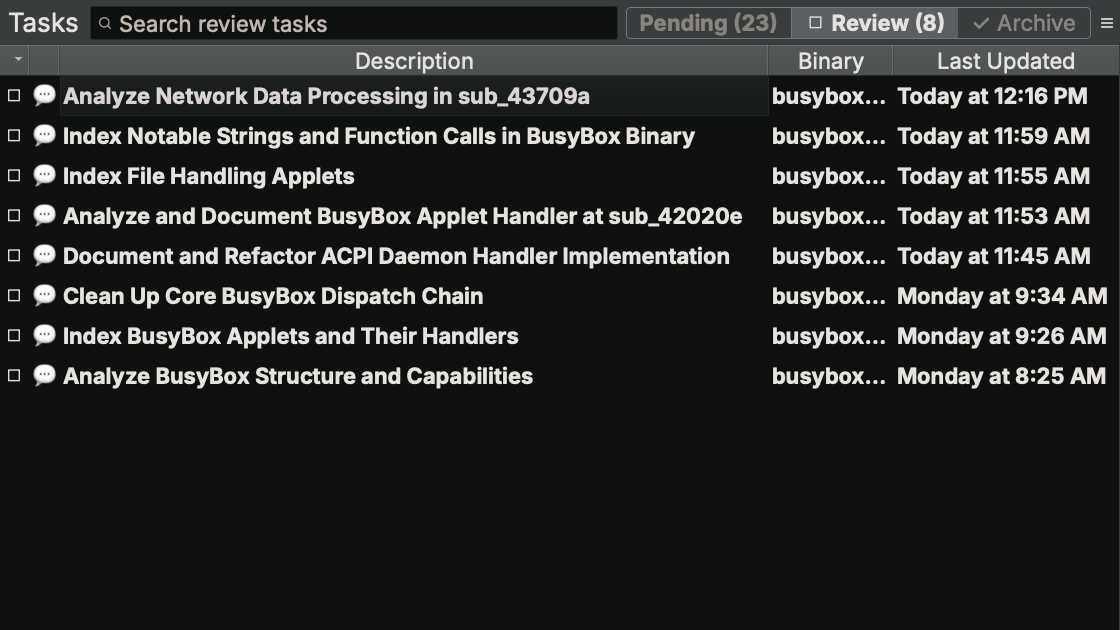1120x630 pixels.
Task: Open the comment icon for Index File Handling Applets
Action: pyautogui.click(x=44, y=176)
